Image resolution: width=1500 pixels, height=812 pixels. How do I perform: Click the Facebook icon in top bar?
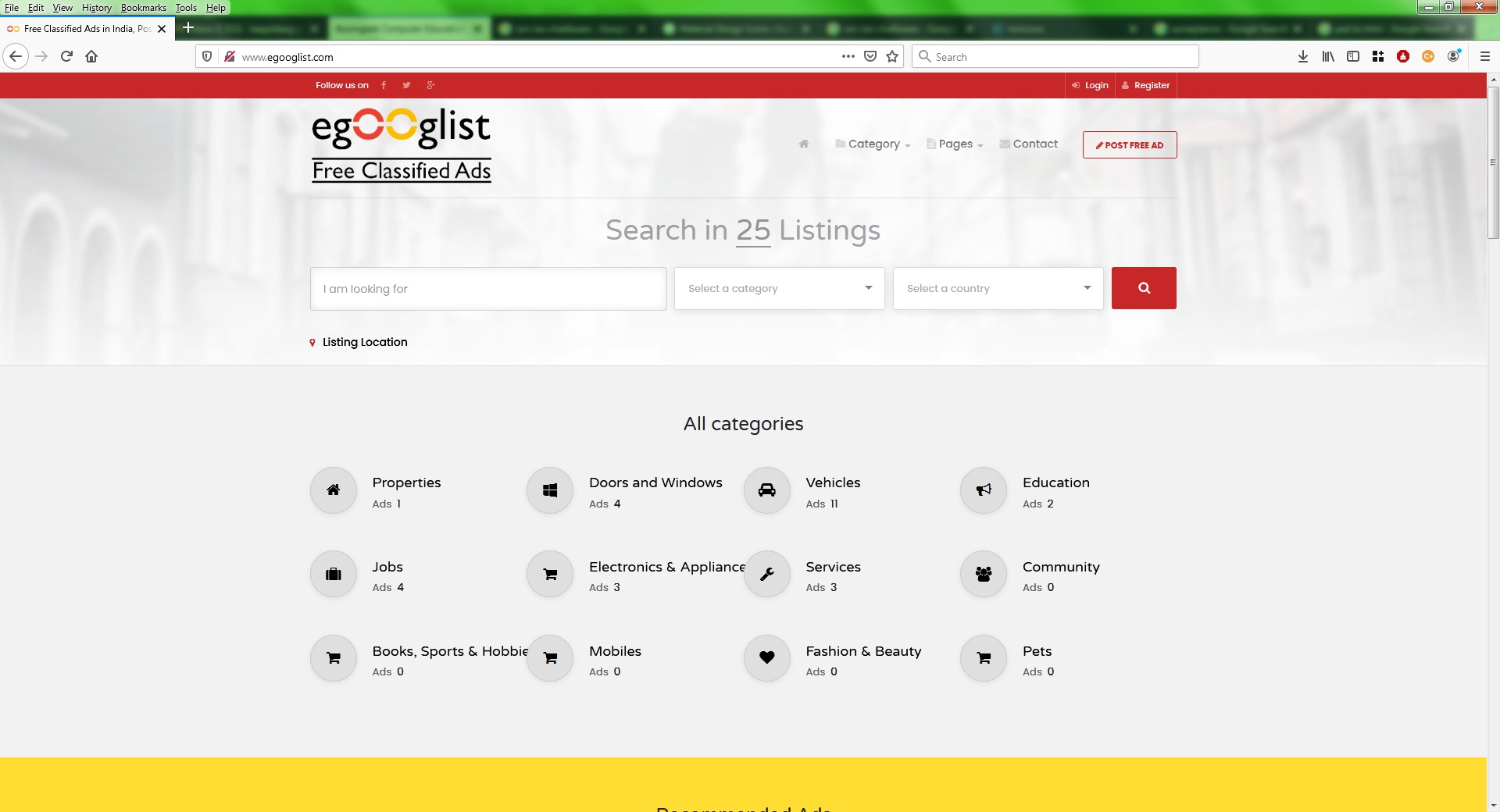point(384,85)
